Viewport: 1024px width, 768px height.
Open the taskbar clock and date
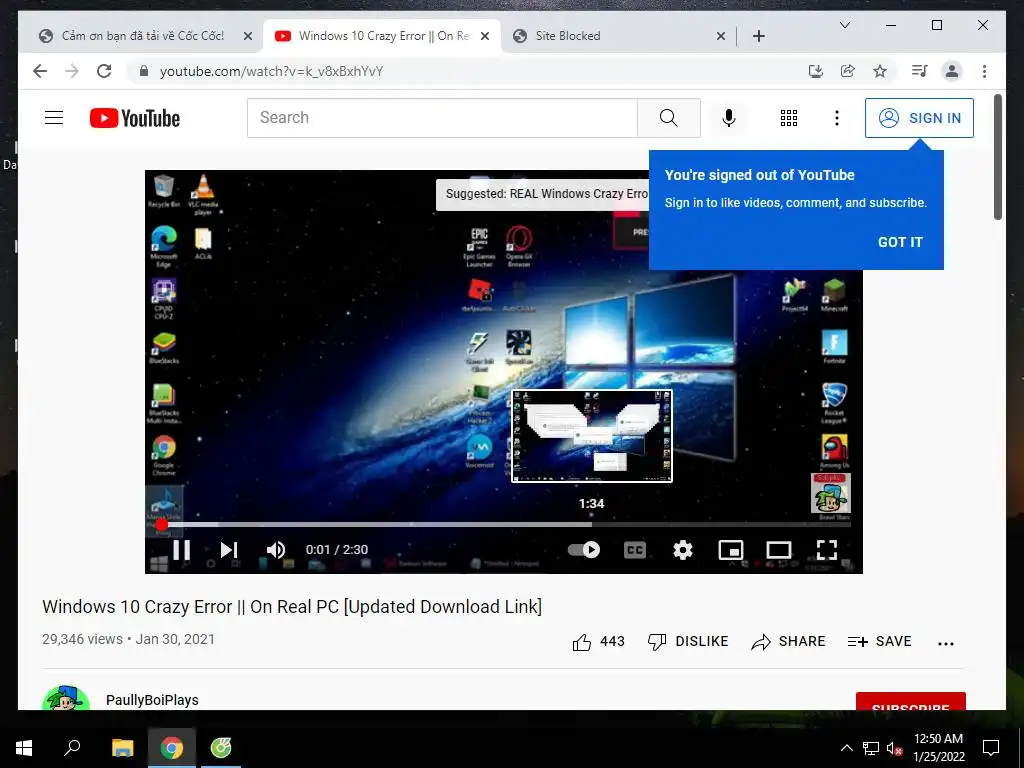(x=938, y=748)
